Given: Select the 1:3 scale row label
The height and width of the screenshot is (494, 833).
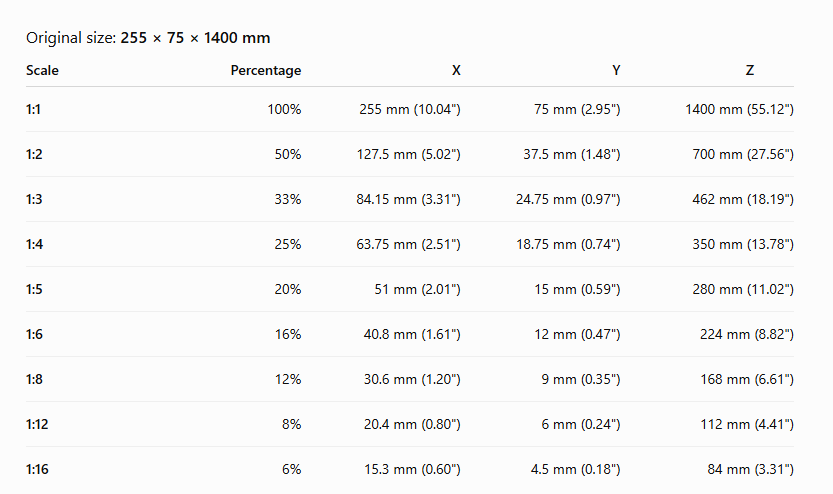Looking at the screenshot, I should click(34, 199).
